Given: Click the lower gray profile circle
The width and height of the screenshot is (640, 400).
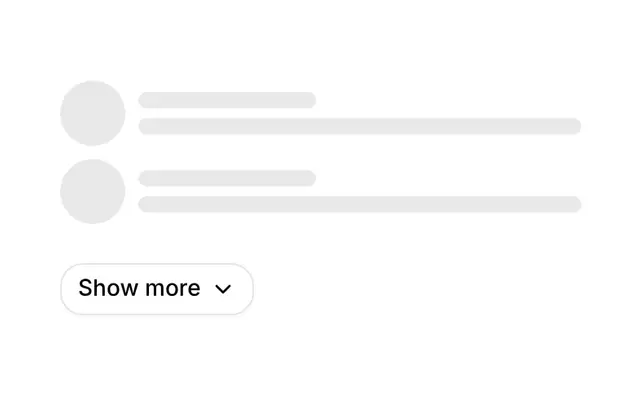Looking at the screenshot, I should point(93,191).
